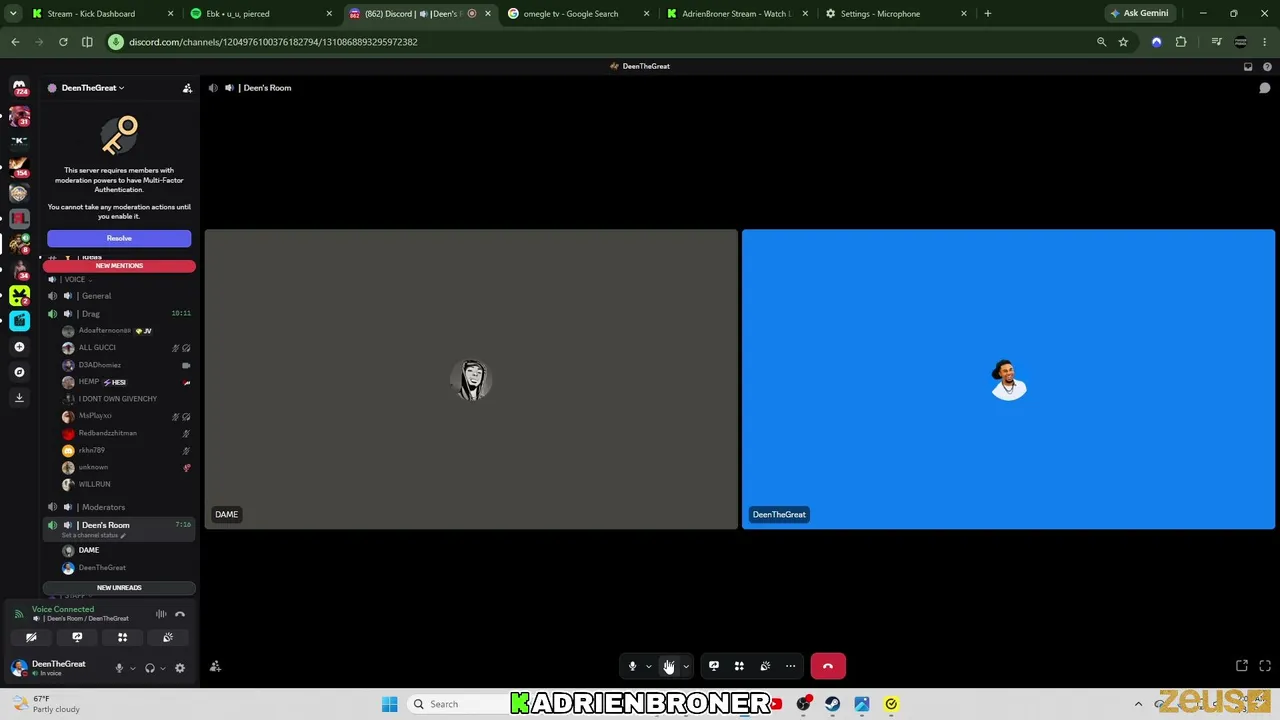Open Steam from the Windows taskbar
The image size is (1280, 720).
click(x=832, y=704)
